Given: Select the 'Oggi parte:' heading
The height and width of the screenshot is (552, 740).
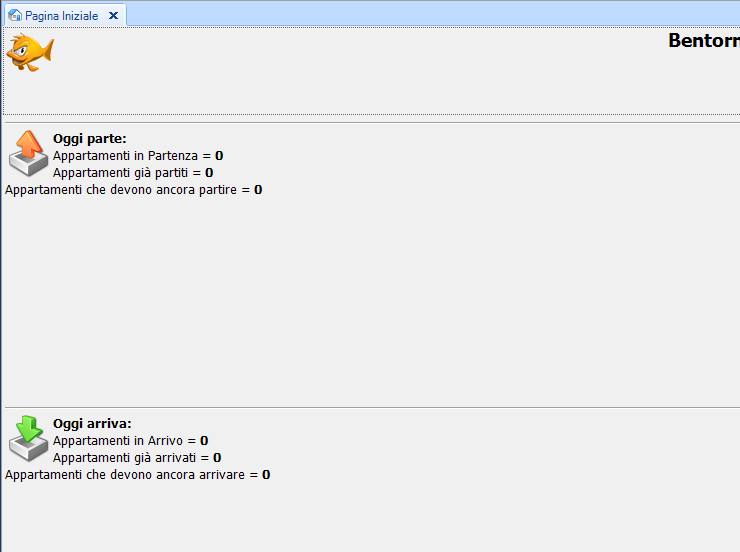Looking at the screenshot, I should (x=90, y=139).
